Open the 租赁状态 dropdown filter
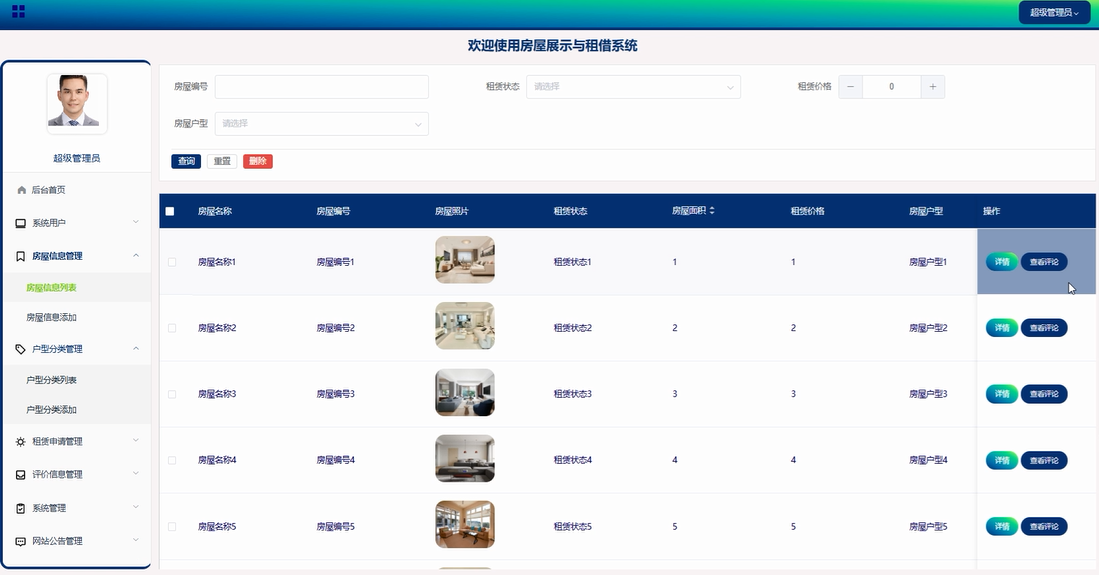The width and height of the screenshot is (1099, 575). point(633,87)
